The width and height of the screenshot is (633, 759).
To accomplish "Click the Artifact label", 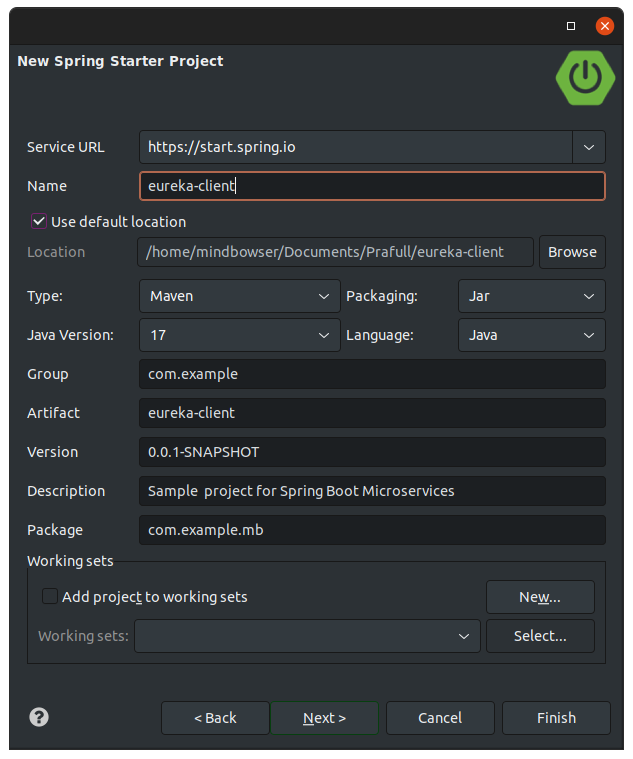I will click(x=53, y=413).
